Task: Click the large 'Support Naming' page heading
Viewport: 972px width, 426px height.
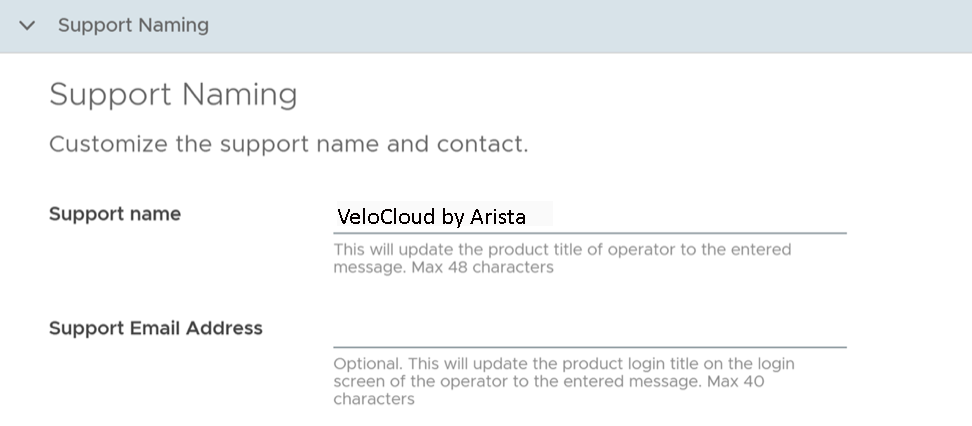Action: (x=173, y=95)
